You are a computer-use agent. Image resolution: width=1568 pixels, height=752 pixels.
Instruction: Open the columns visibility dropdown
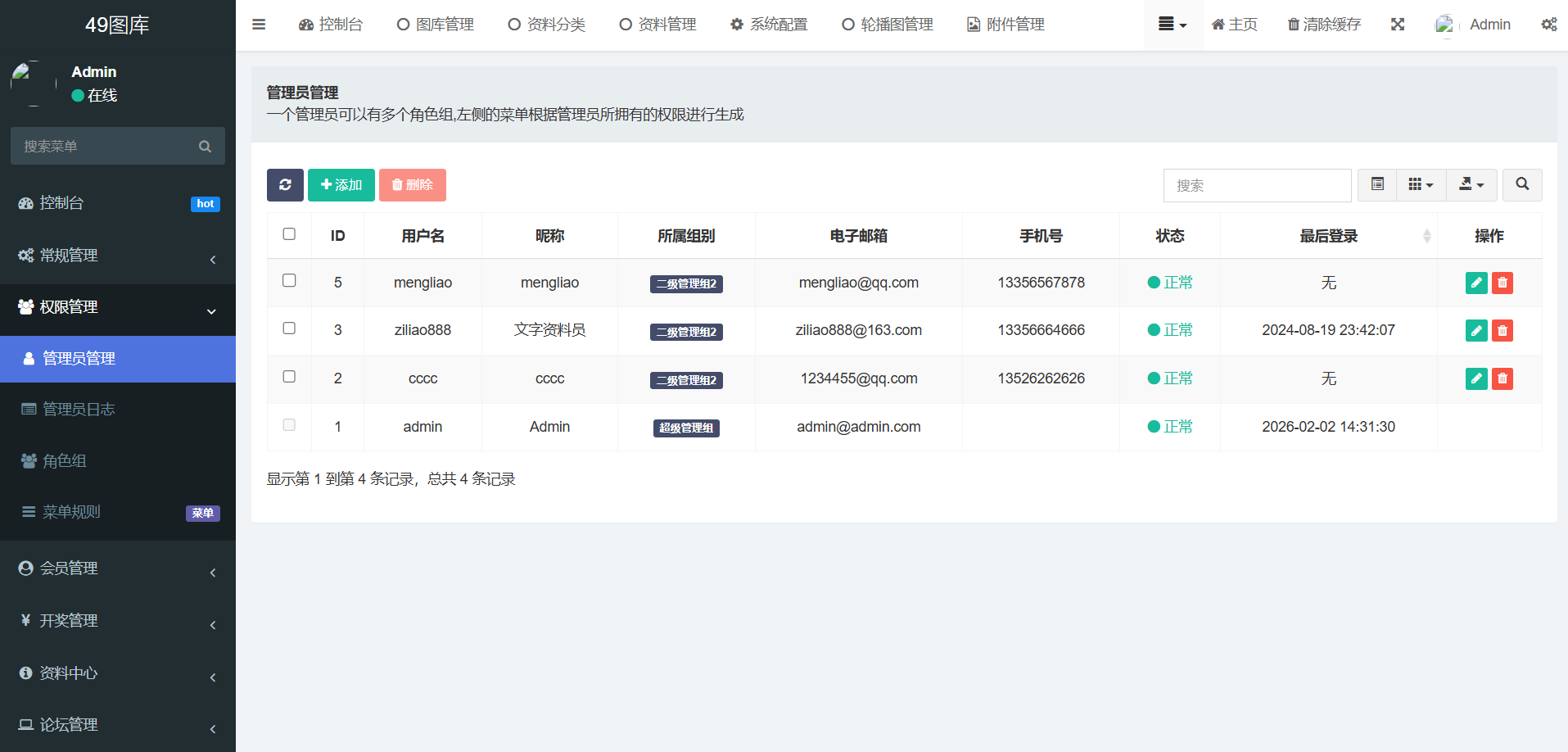click(1421, 185)
